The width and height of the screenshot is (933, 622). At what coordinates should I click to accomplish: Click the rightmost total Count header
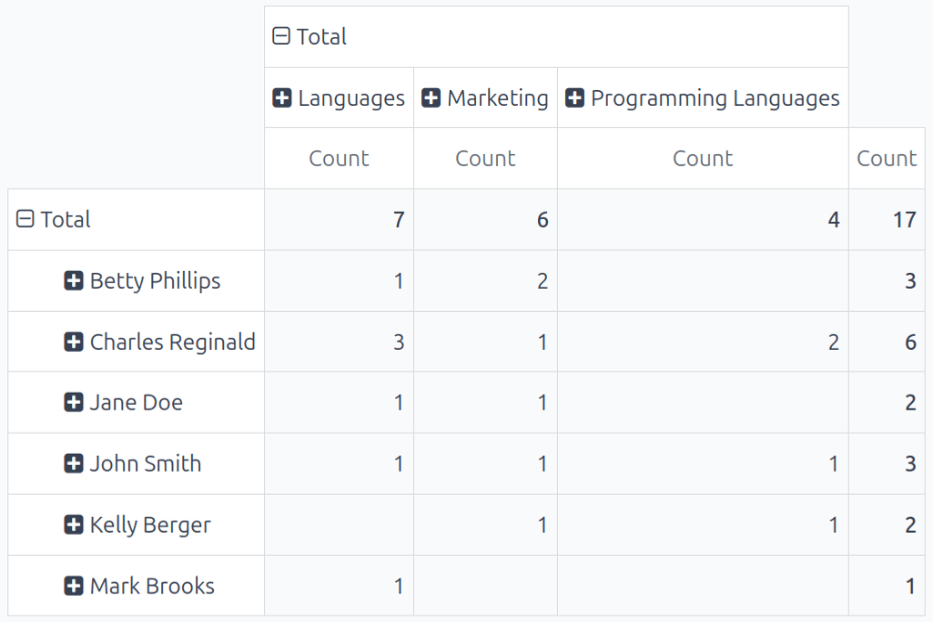pos(886,158)
